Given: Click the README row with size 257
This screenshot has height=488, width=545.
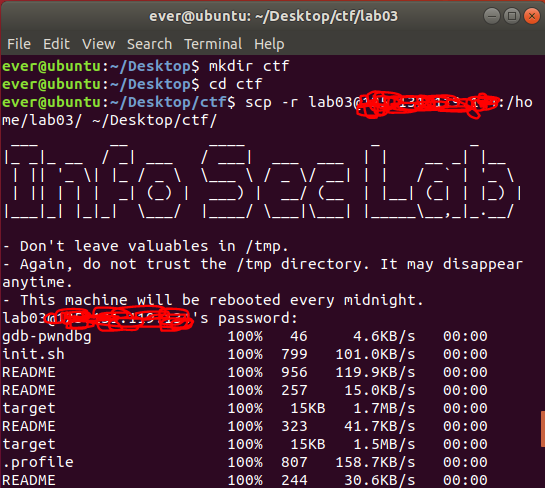Looking at the screenshot, I should (x=245, y=391).
